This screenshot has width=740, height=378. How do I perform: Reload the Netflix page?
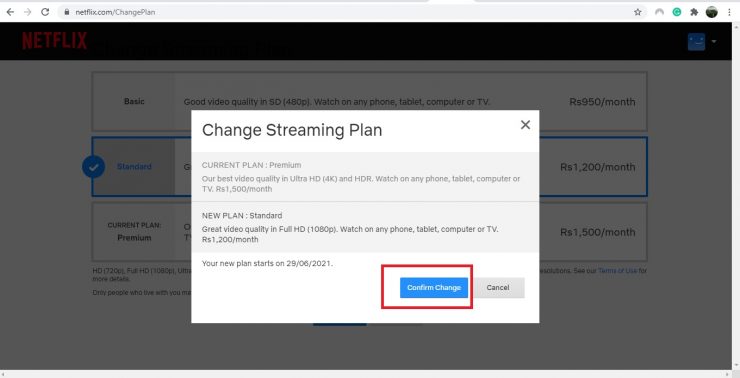coord(45,12)
